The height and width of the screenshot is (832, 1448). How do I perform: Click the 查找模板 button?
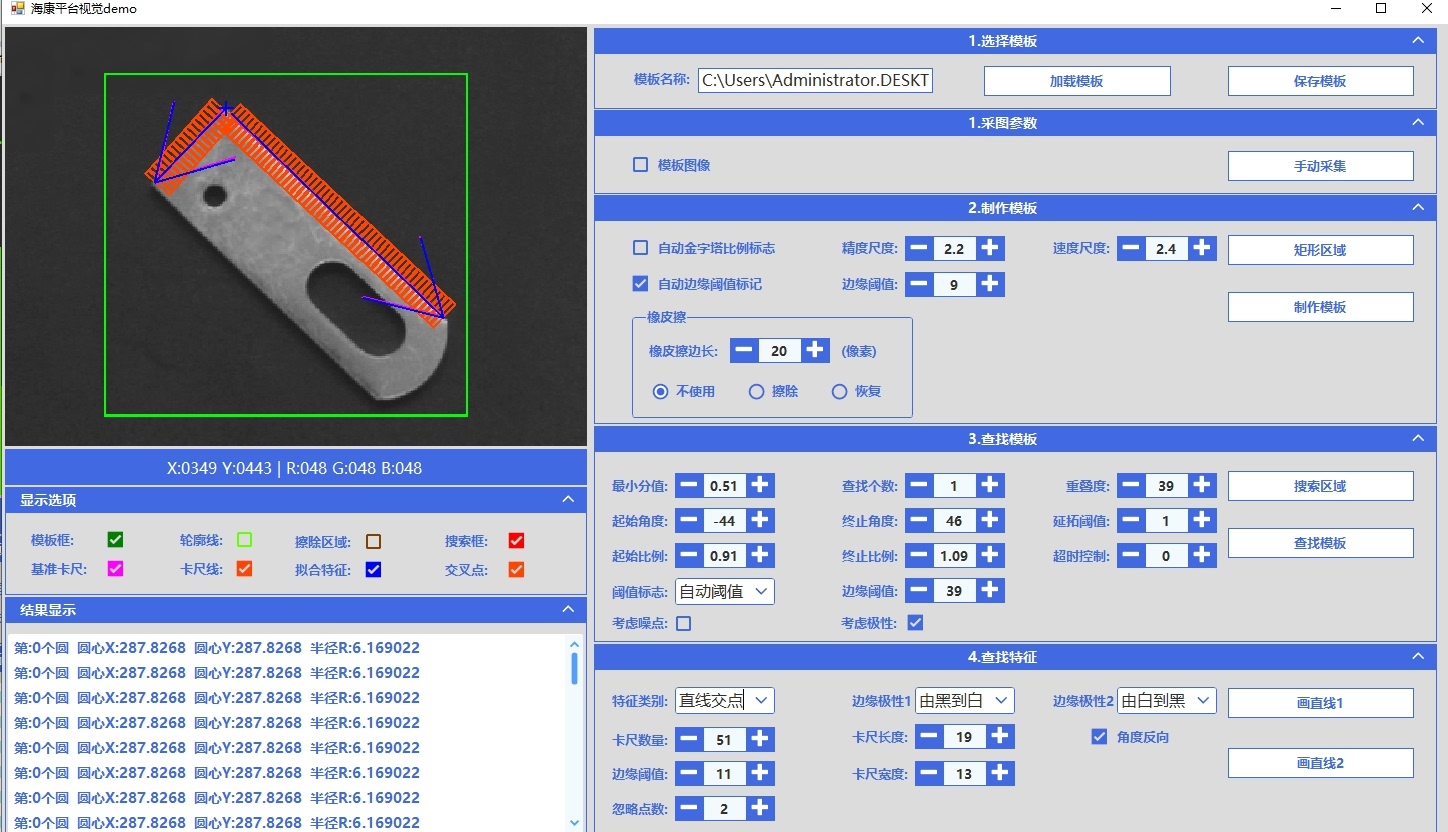click(1320, 543)
